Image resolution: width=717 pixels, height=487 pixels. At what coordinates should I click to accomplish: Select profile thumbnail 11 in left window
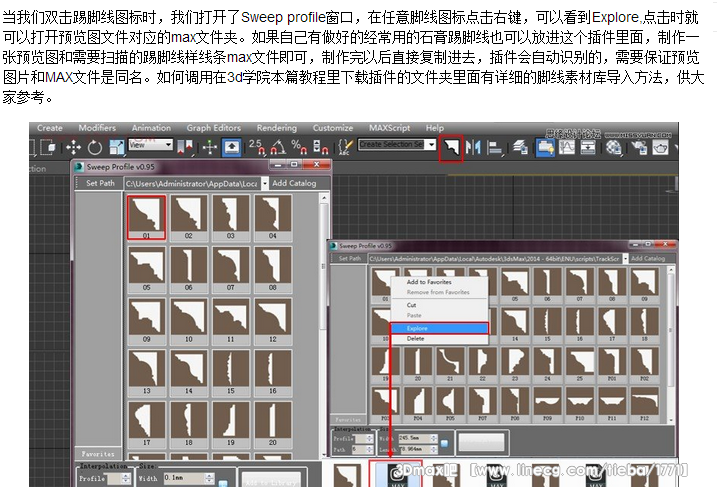point(230,321)
